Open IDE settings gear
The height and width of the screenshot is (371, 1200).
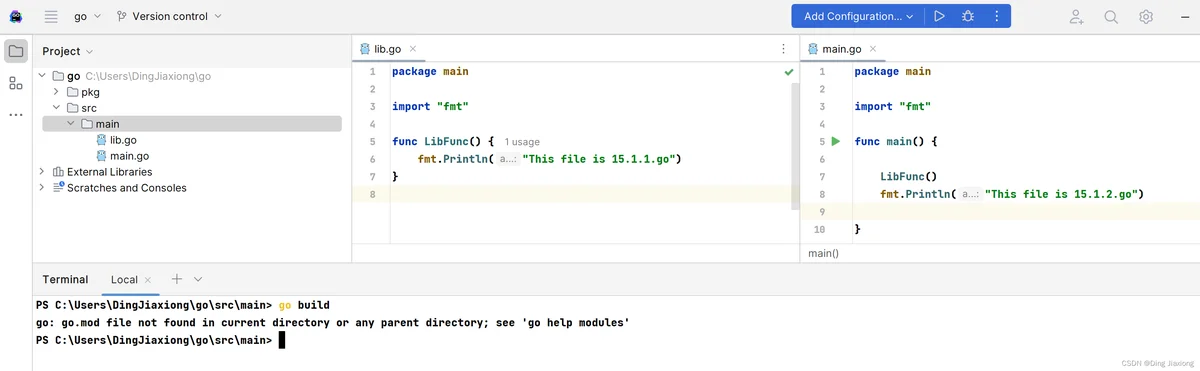click(1146, 16)
